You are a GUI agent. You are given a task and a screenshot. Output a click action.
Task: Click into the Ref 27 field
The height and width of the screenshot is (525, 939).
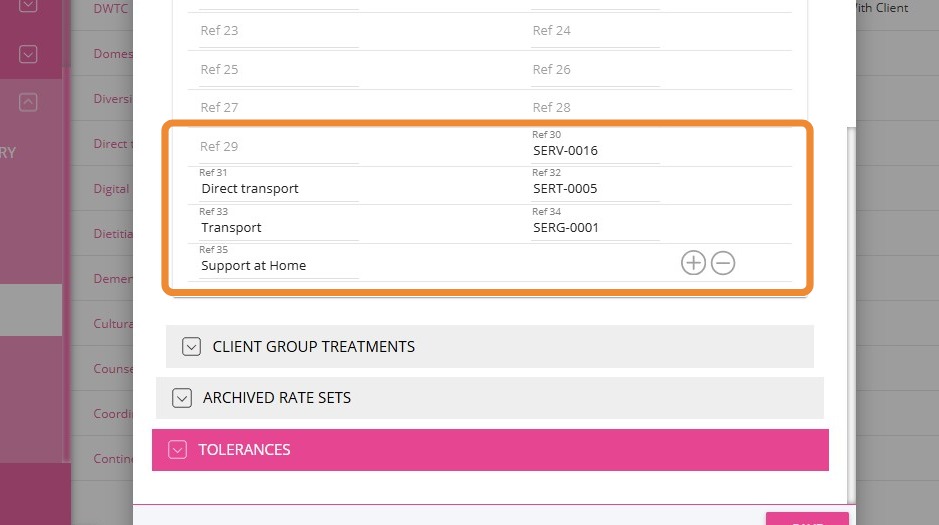(x=278, y=108)
